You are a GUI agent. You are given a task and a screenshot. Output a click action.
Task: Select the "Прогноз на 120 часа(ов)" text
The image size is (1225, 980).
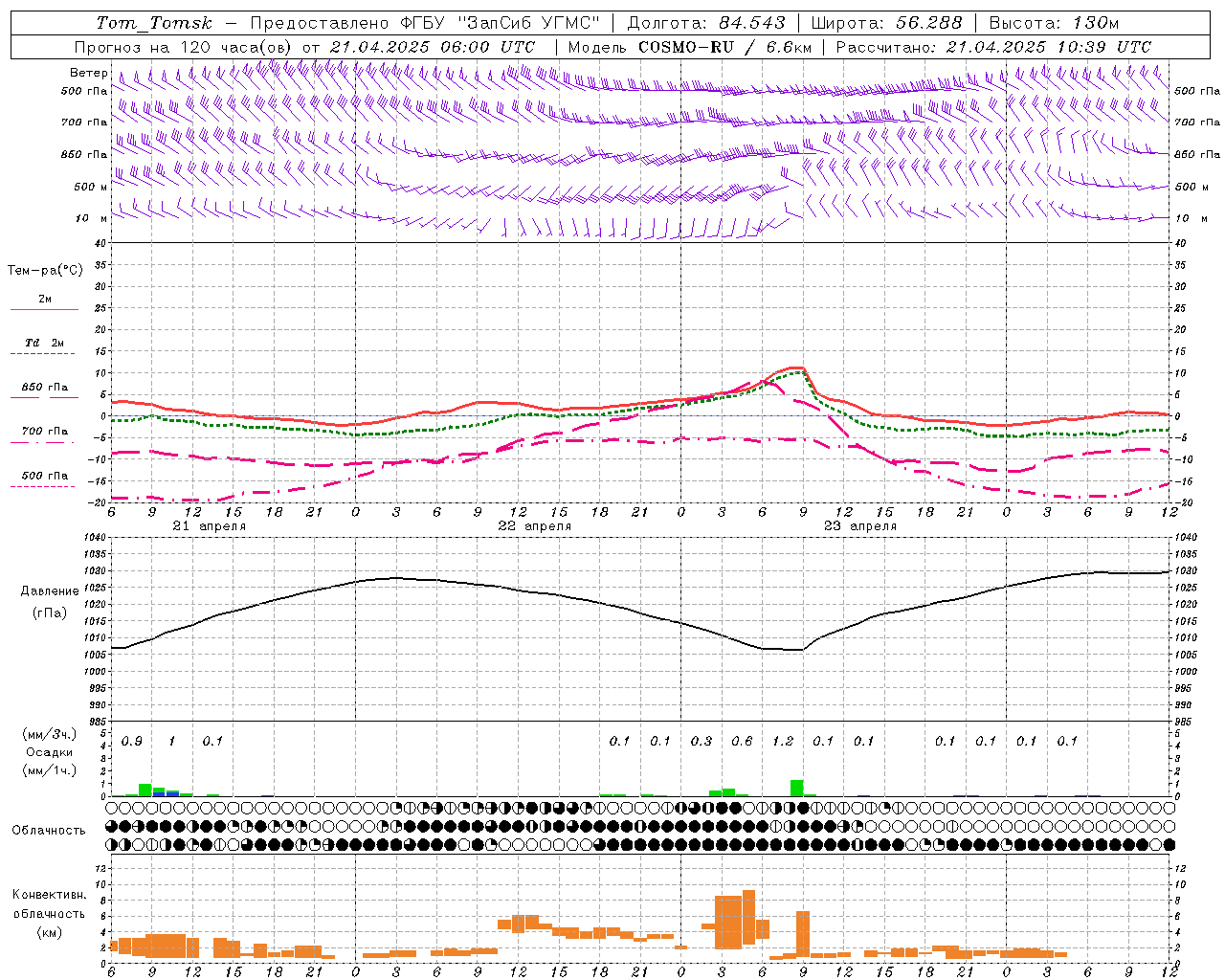(x=184, y=47)
